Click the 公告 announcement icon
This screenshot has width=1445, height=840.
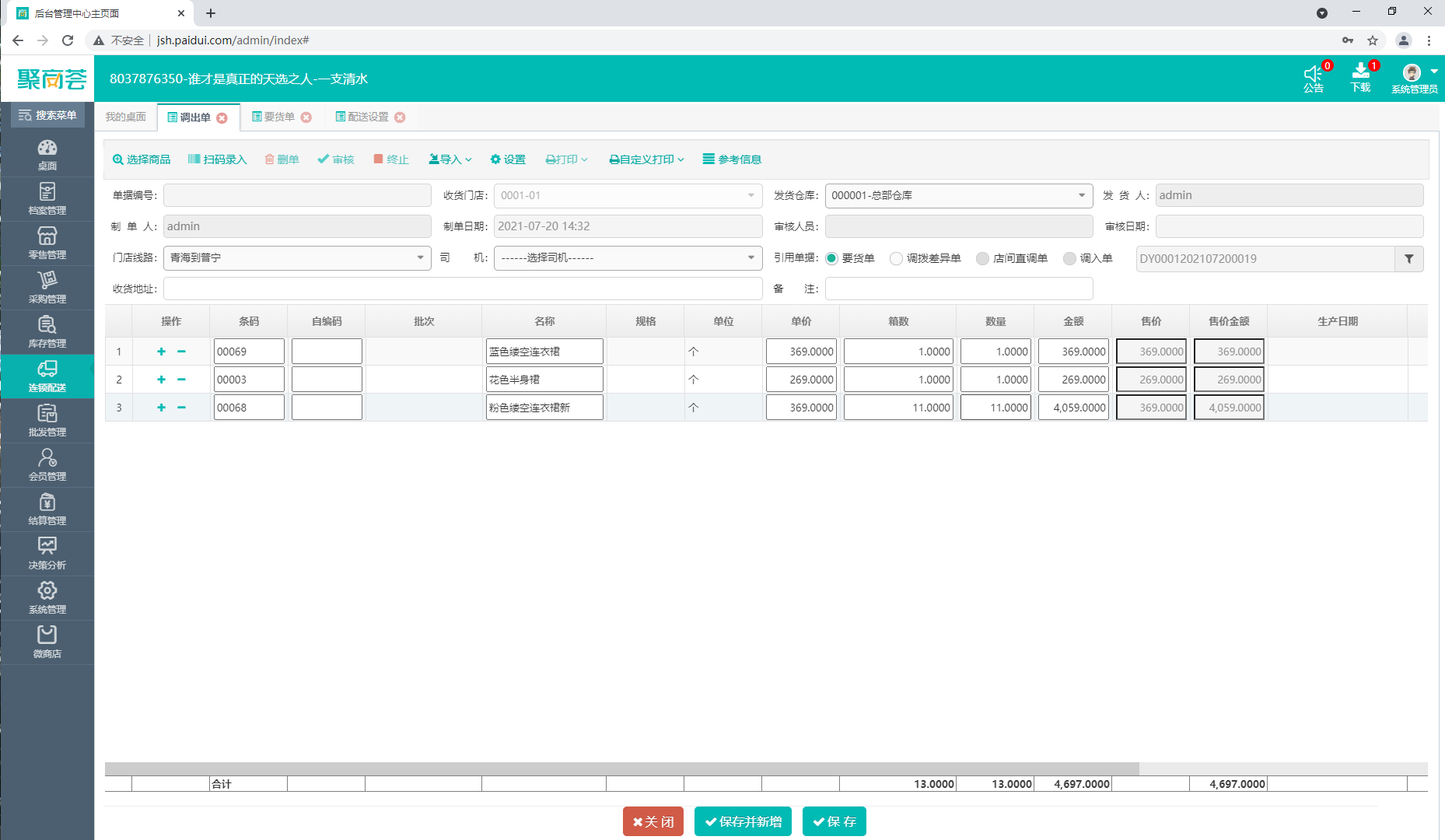(1314, 78)
